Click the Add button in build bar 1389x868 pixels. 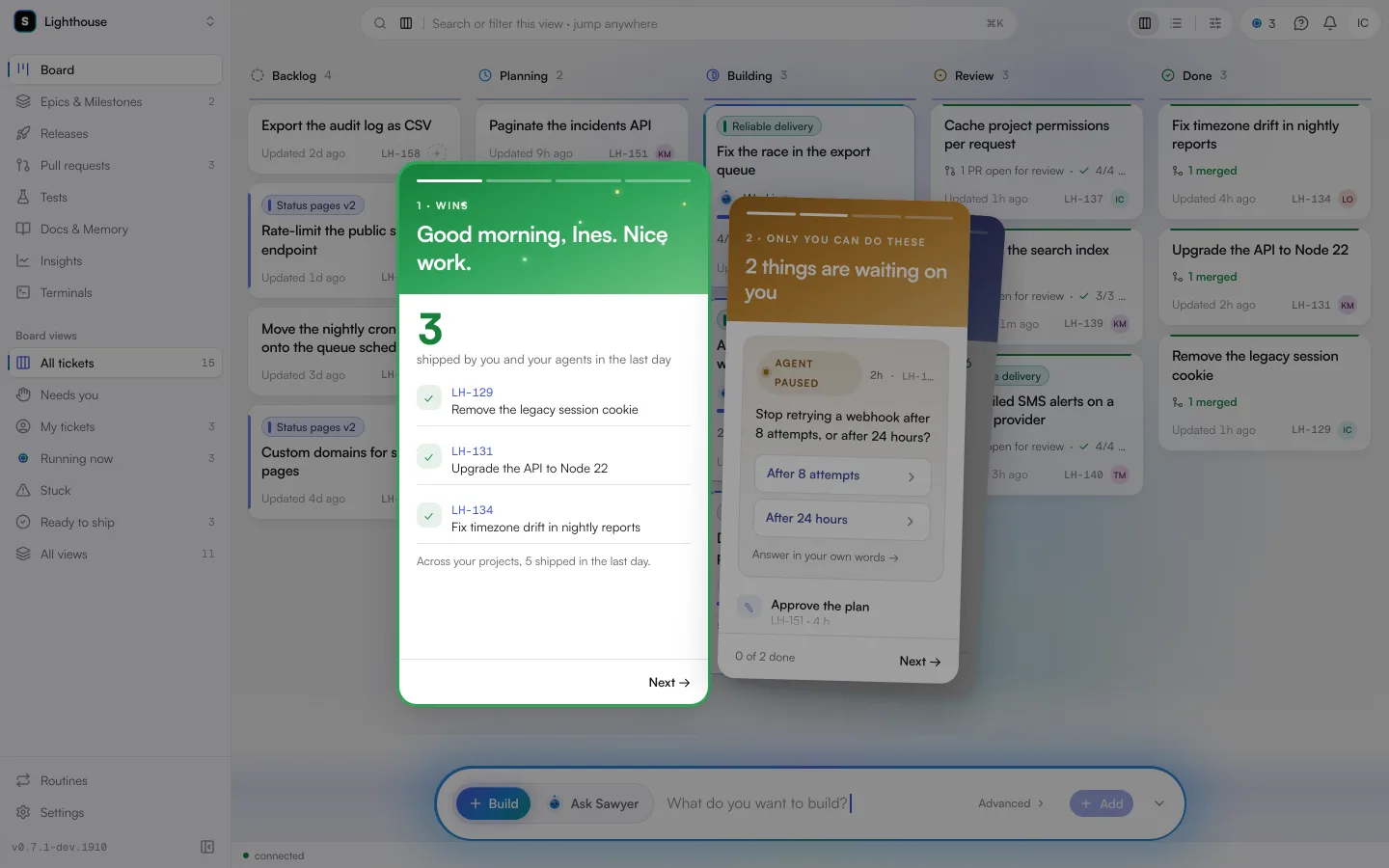pyautogui.click(x=1102, y=803)
